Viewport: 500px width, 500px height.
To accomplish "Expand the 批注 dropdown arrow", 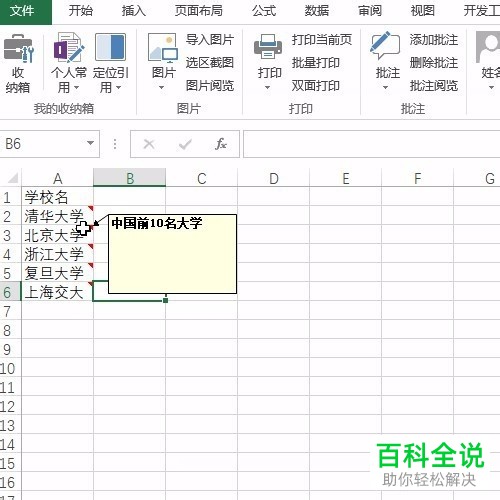I will pos(385,88).
